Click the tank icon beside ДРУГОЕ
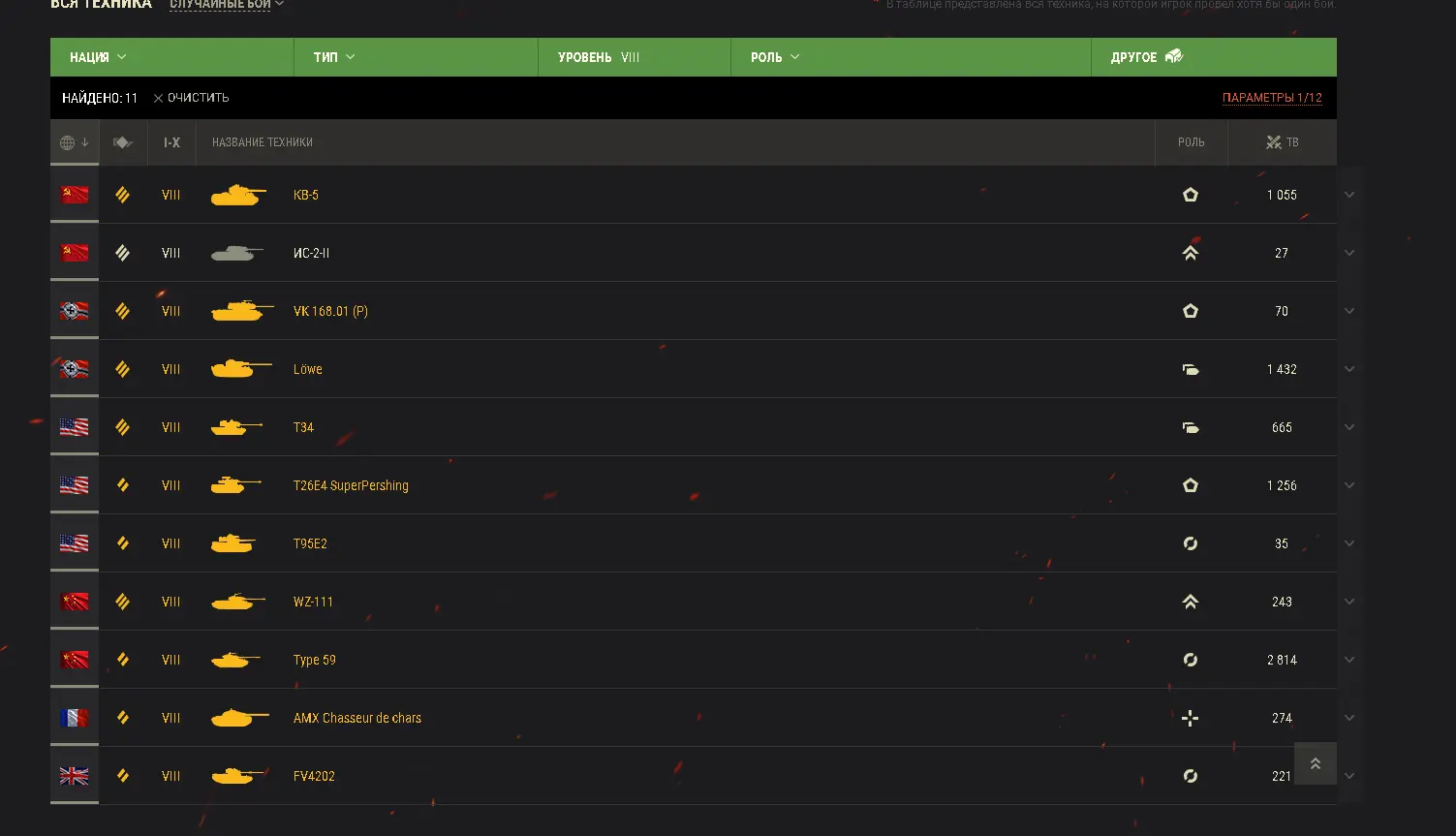Screen dimensions: 1456x836 [x=1174, y=56]
